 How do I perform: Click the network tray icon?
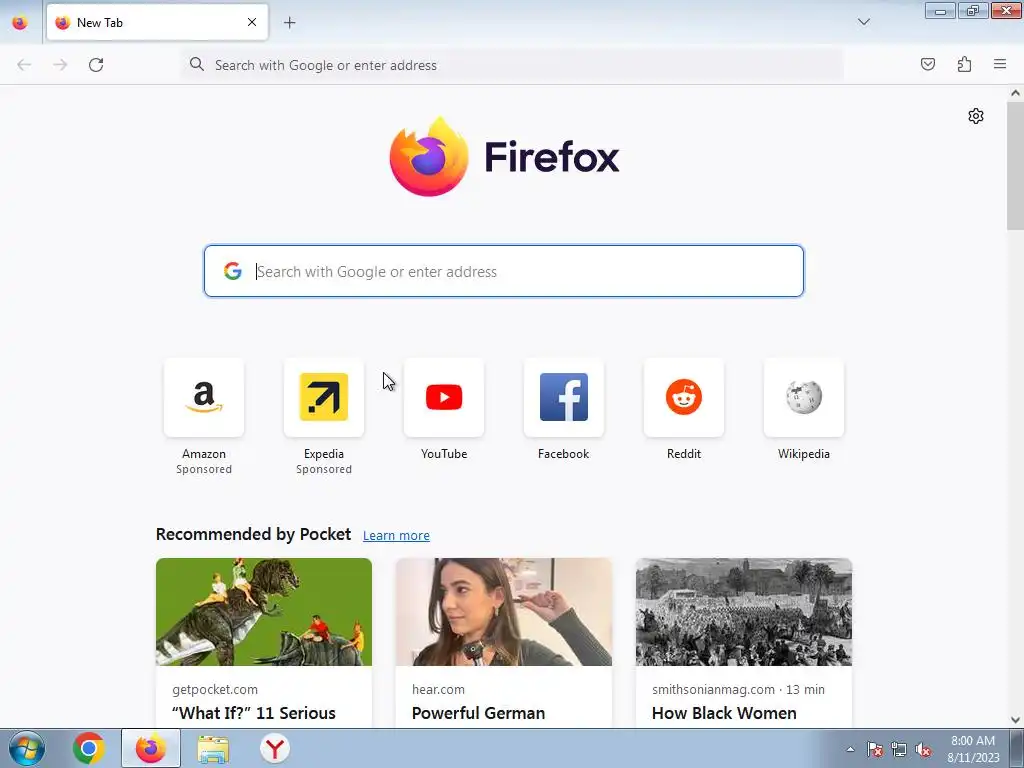899,749
